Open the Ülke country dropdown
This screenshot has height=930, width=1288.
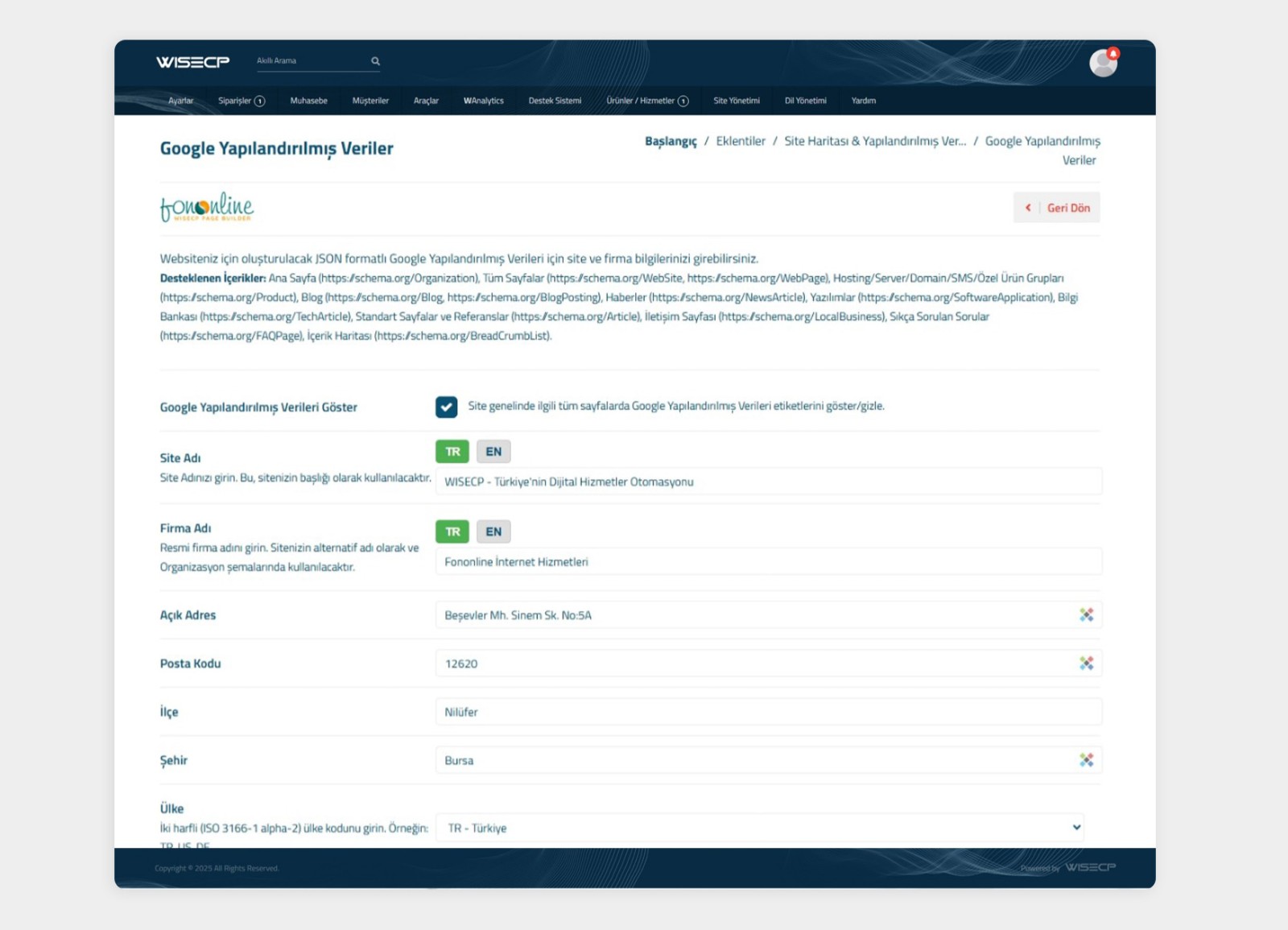point(759,828)
